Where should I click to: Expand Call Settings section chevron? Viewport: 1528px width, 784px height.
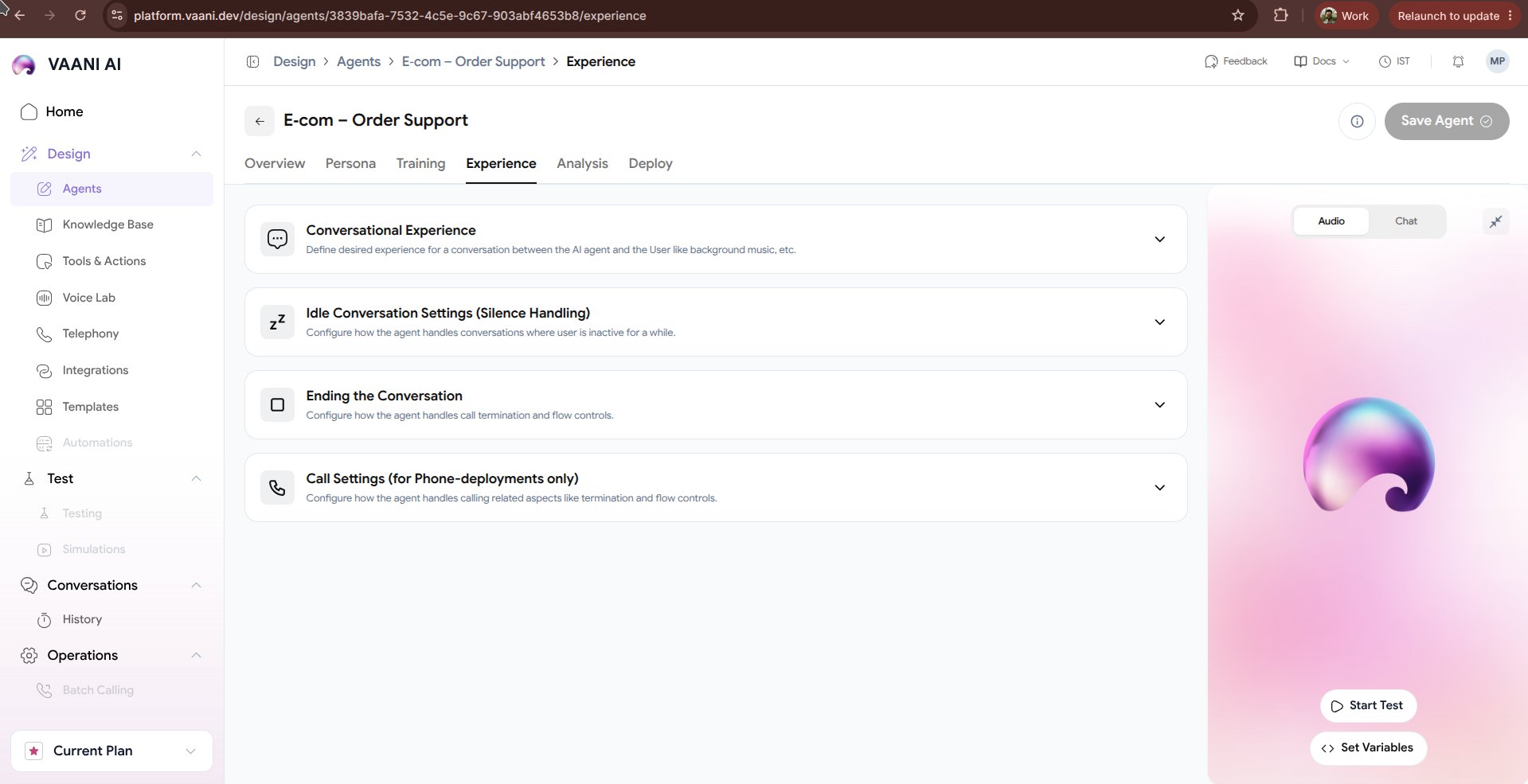[x=1159, y=488]
